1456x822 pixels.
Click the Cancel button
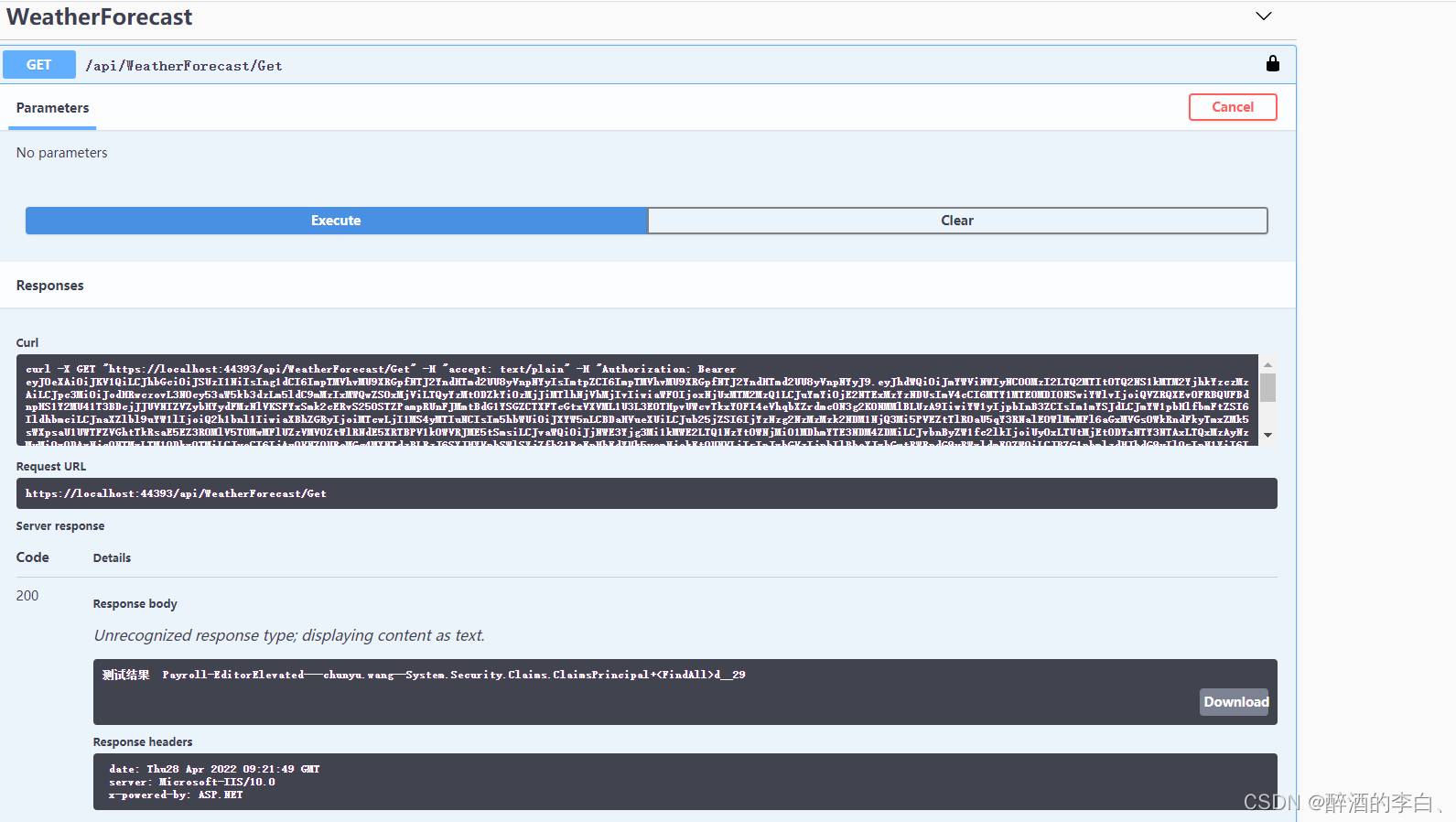[x=1233, y=107]
